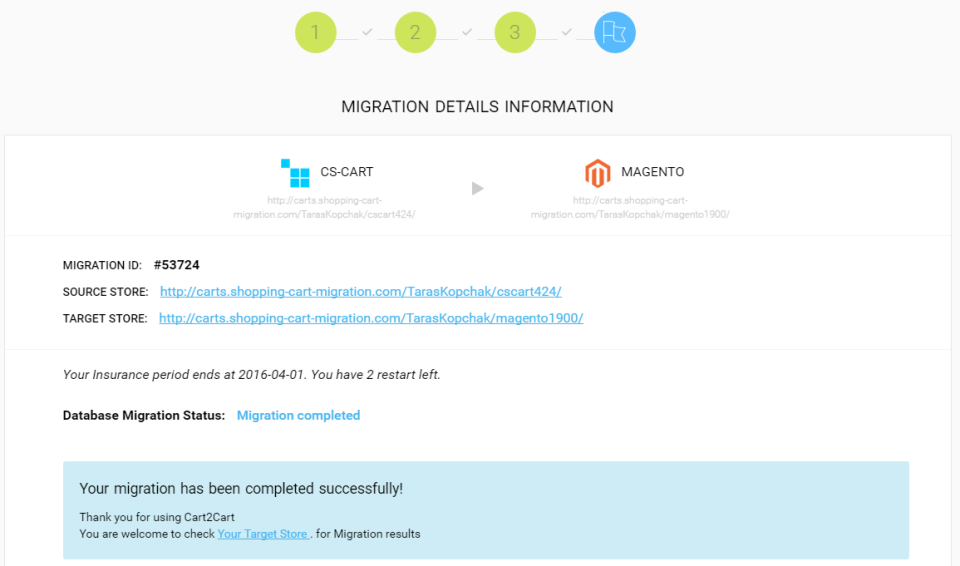
Task: Click the insurance period notice text
Action: coord(252,374)
